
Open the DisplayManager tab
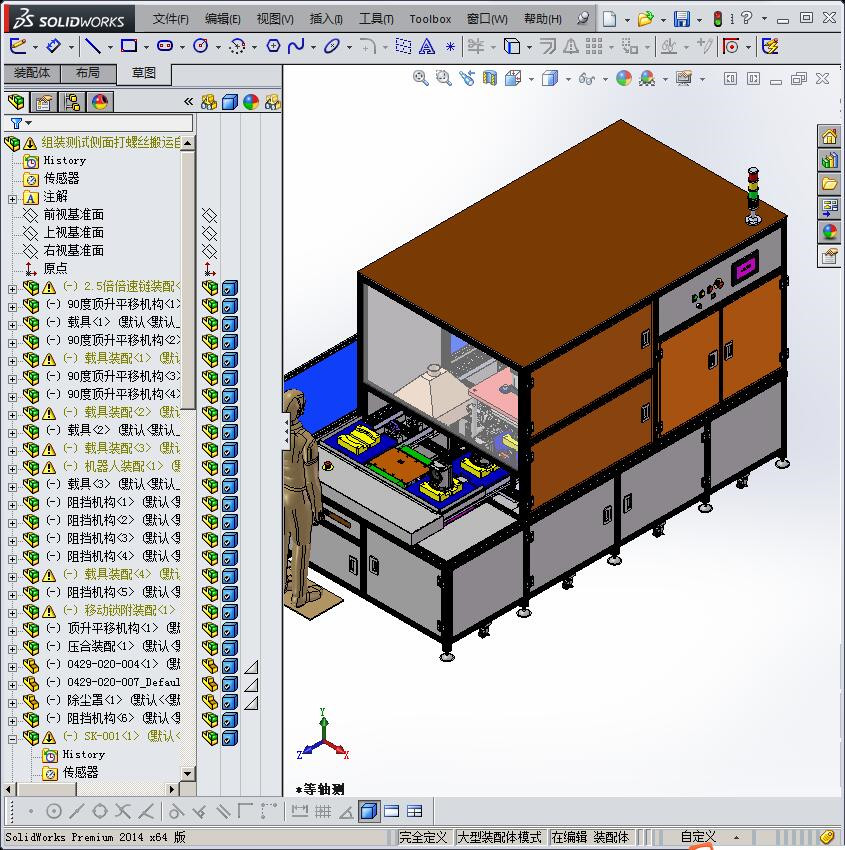(100, 102)
